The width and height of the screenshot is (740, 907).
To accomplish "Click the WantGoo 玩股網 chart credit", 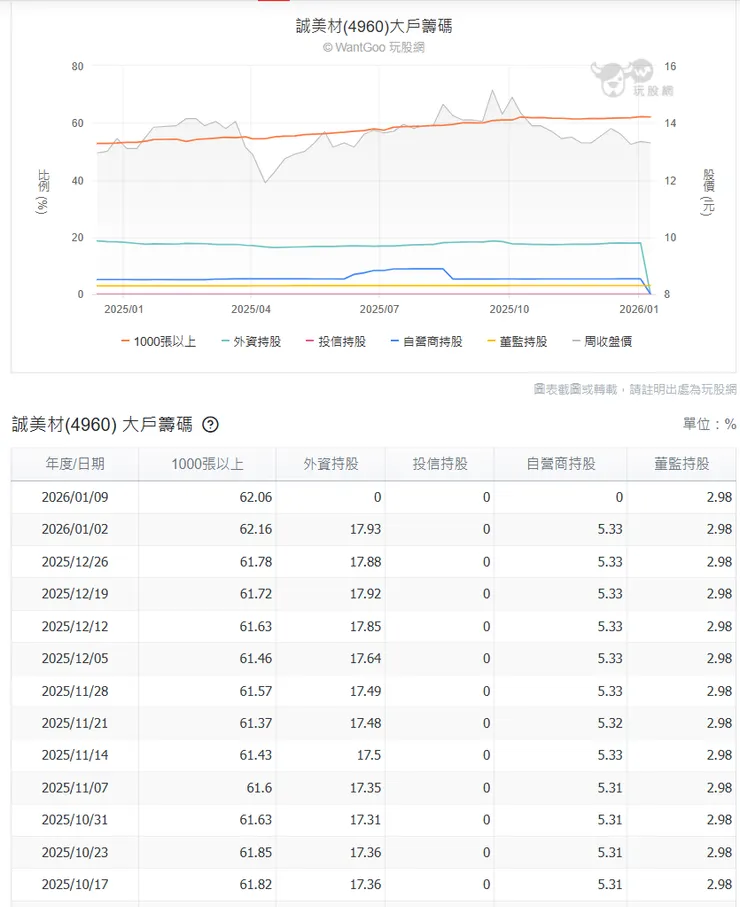I will (x=374, y=47).
